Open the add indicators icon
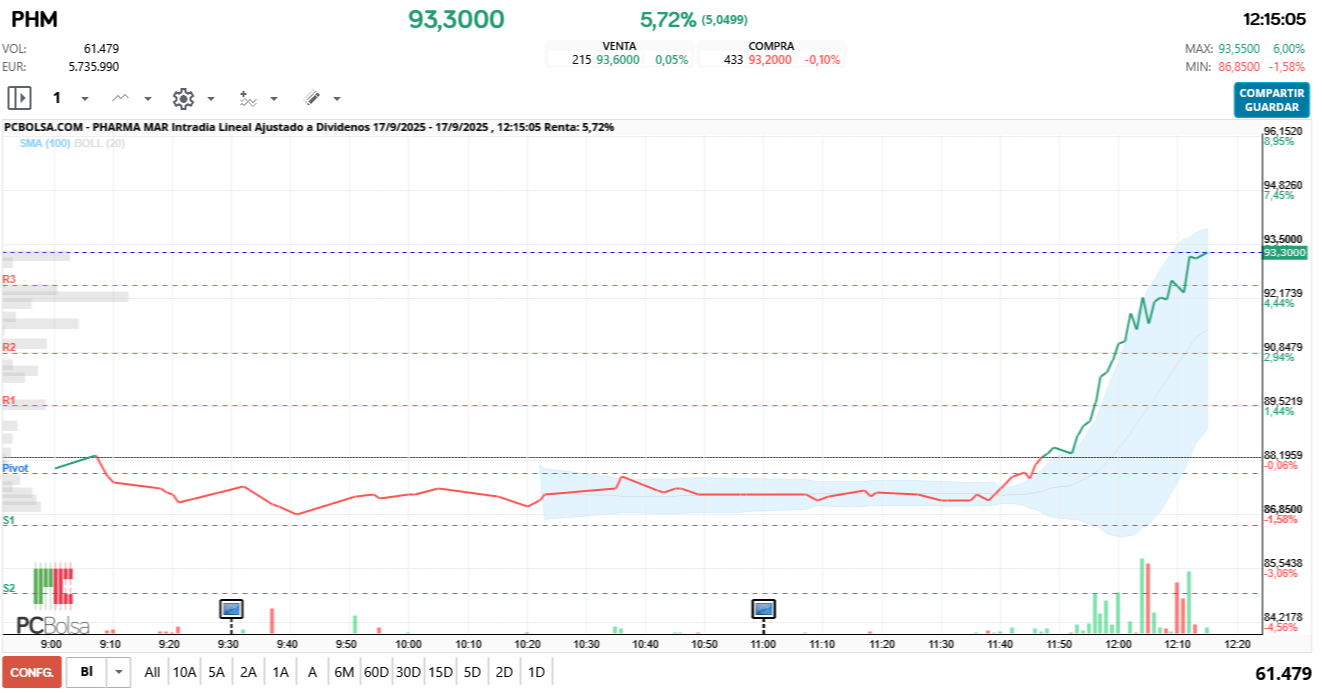 pyautogui.click(x=248, y=98)
